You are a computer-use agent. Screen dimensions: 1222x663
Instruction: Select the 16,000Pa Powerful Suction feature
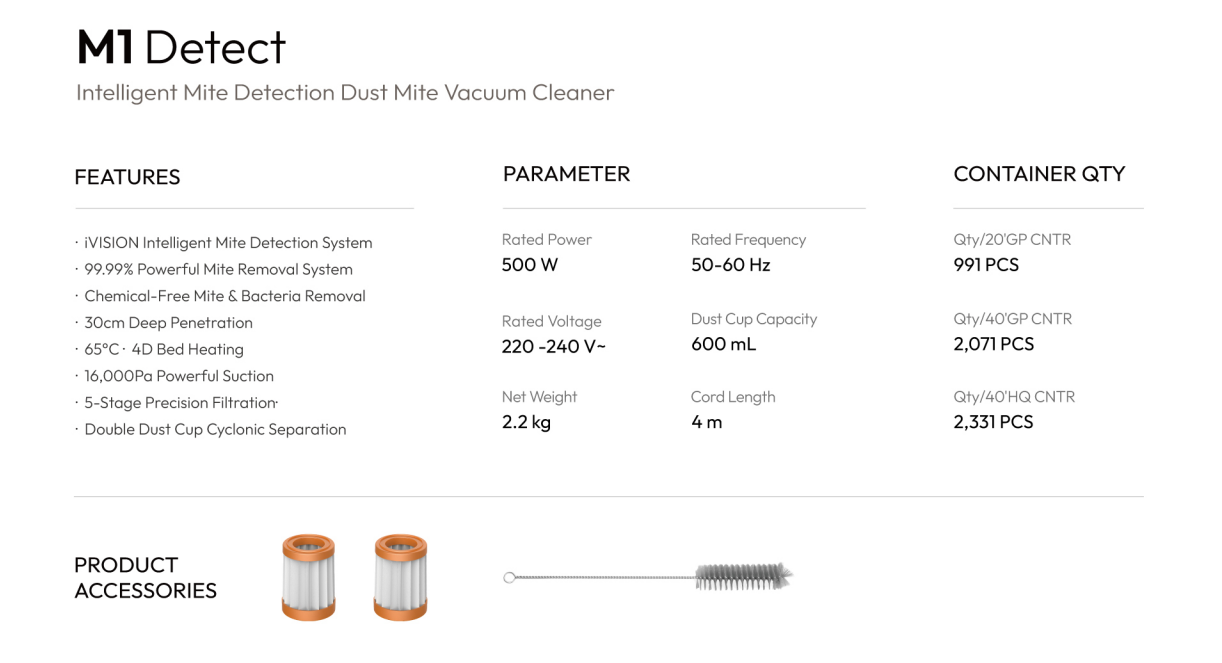coord(179,376)
